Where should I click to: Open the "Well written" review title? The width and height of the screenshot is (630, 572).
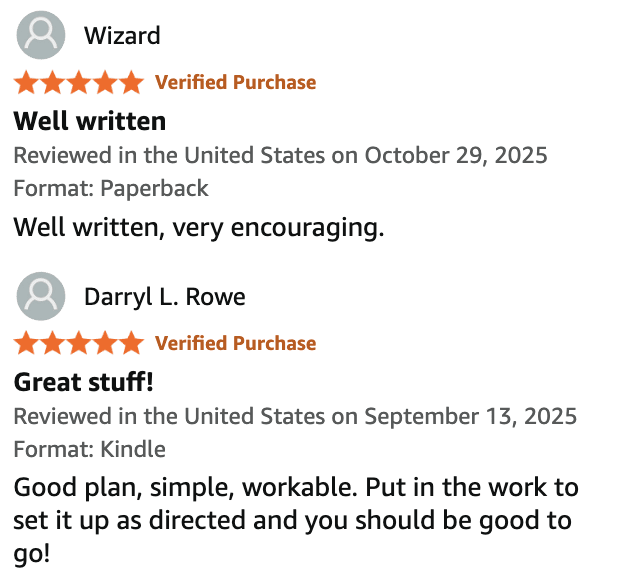tap(90, 121)
